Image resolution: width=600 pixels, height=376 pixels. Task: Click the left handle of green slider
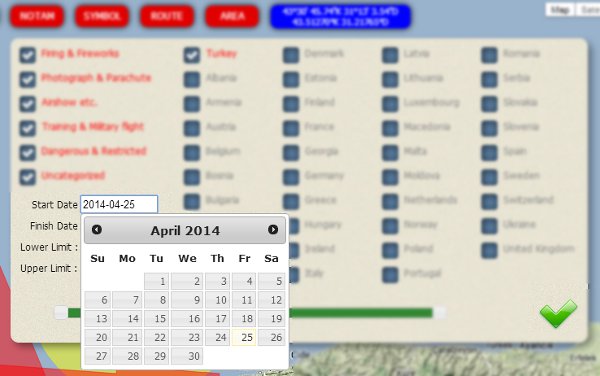[61, 313]
